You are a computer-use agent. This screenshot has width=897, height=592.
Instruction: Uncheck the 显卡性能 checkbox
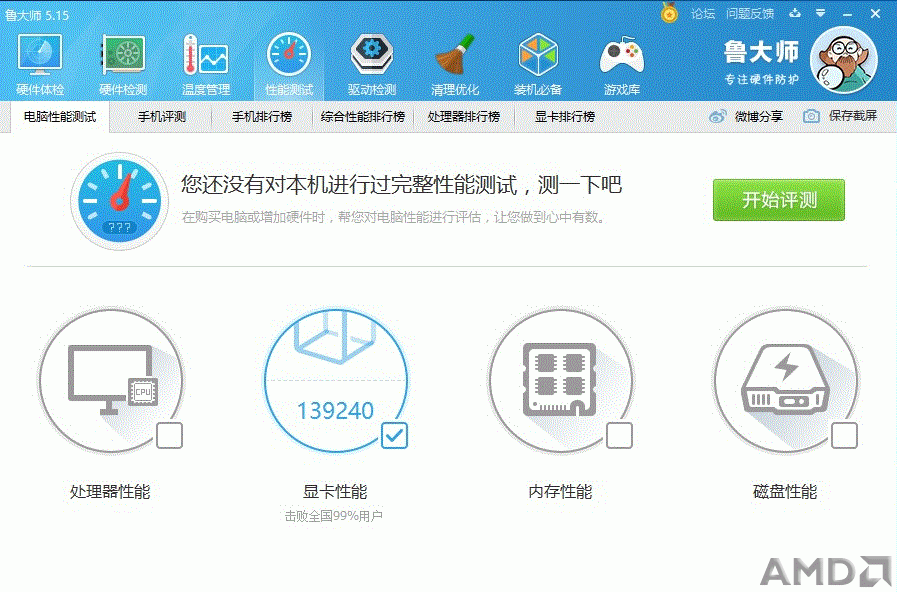click(x=394, y=435)
